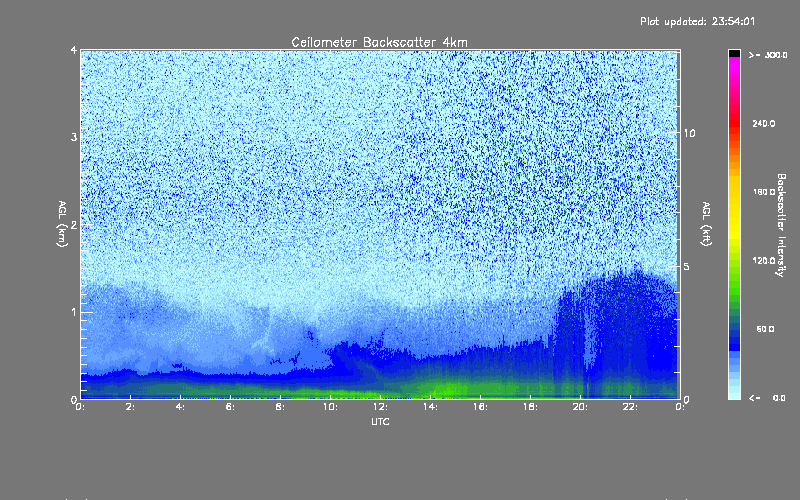Viewport: 800px width, 500px height.
Task: Click the '5' label on right kft axis
Action: (x=687, y=267)
